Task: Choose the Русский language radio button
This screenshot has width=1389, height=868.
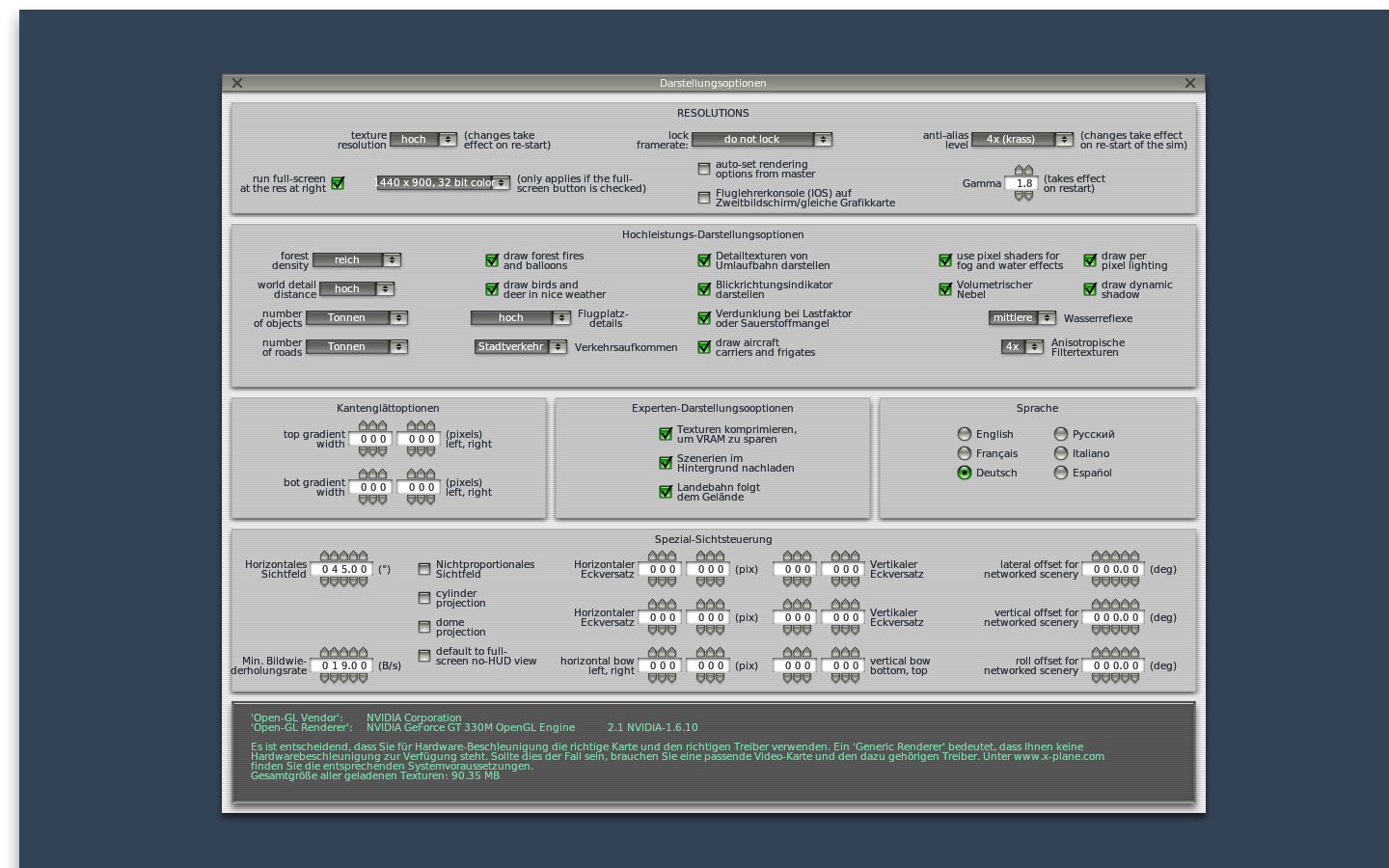Action: [x=1061, y=434]
